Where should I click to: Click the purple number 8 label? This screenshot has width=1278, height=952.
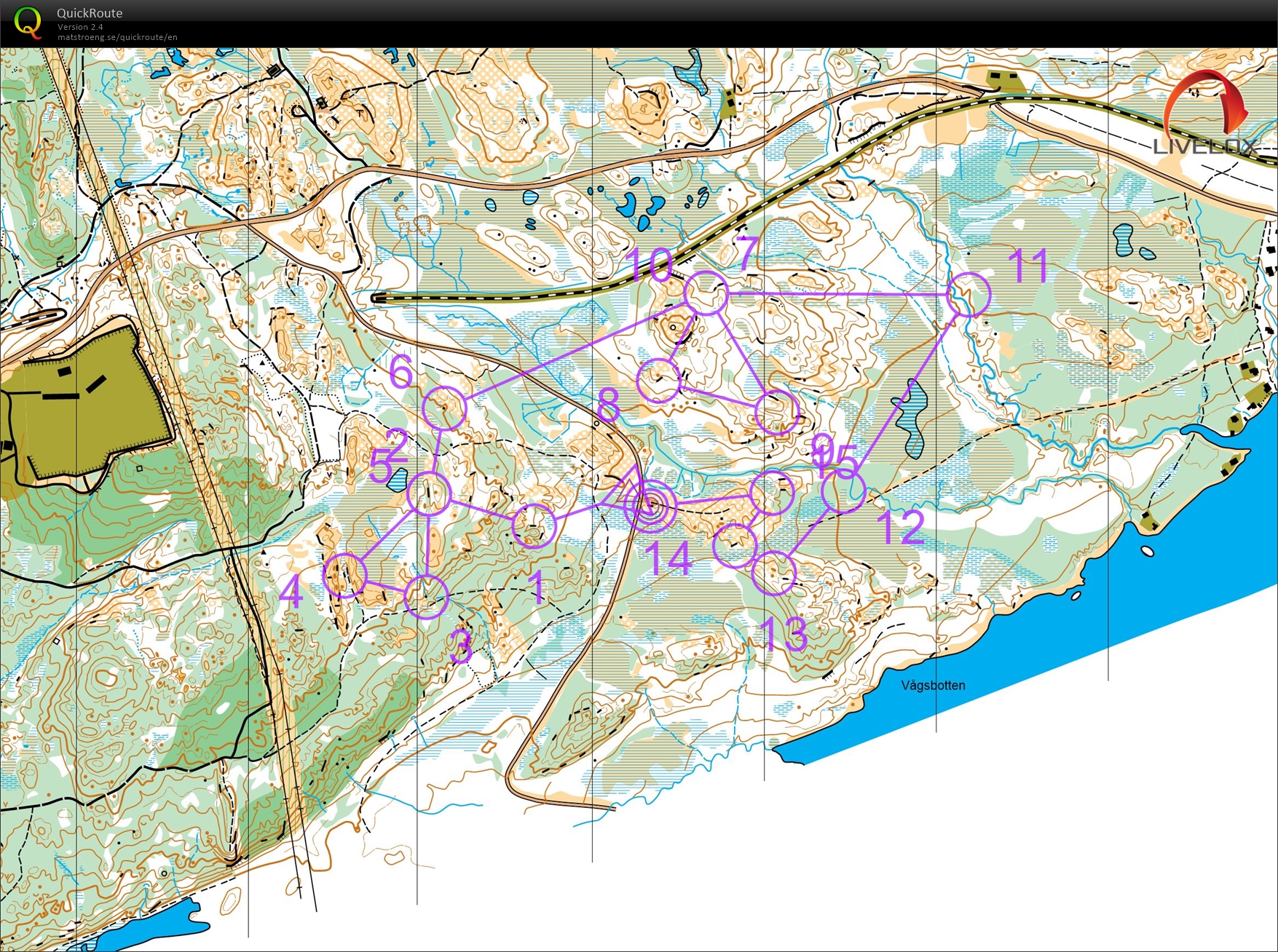point(608,405)
